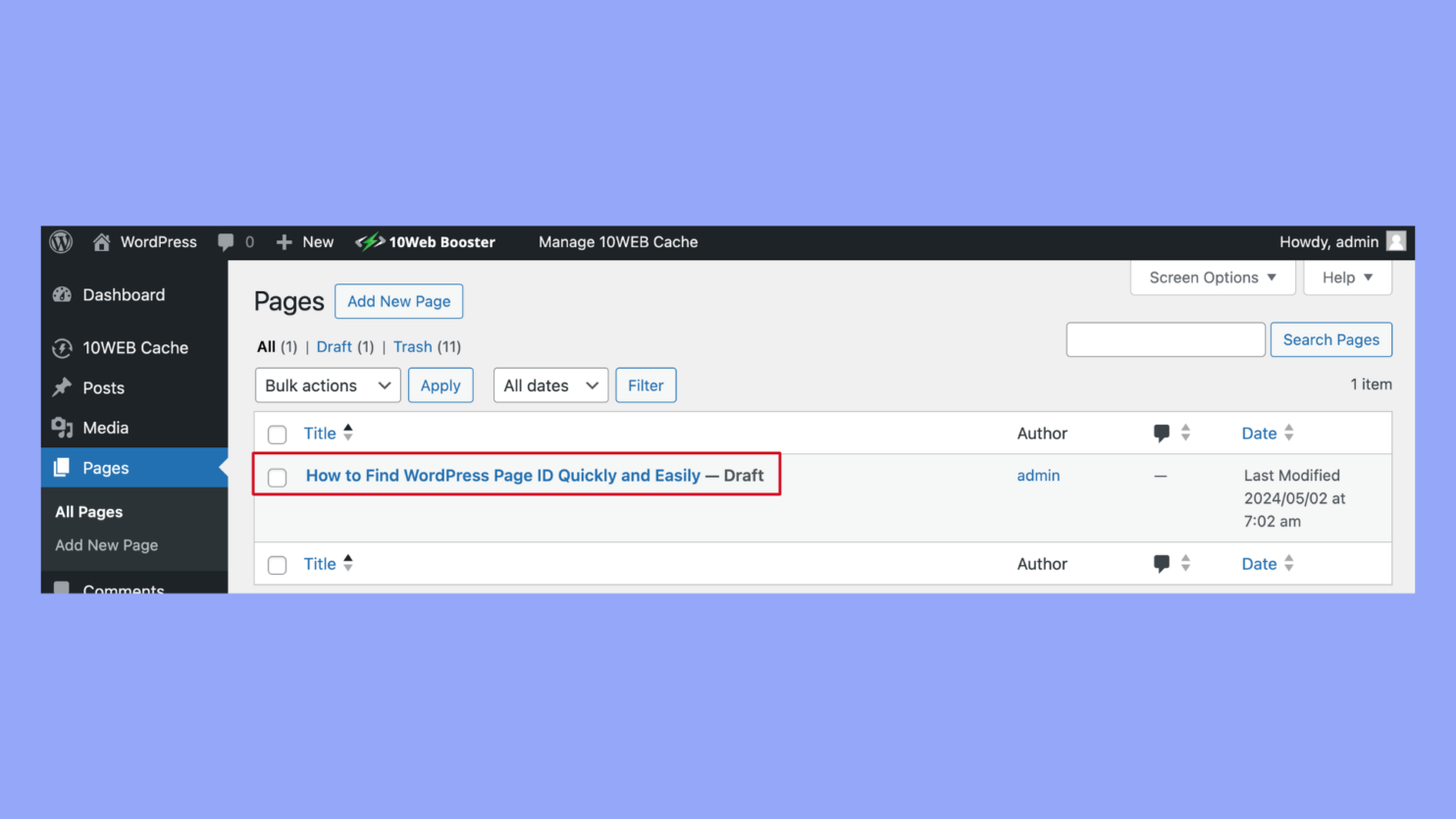Click the comments bubble in the admin bar
This screenshot has height=819, width=1456.
click(226, 242)
